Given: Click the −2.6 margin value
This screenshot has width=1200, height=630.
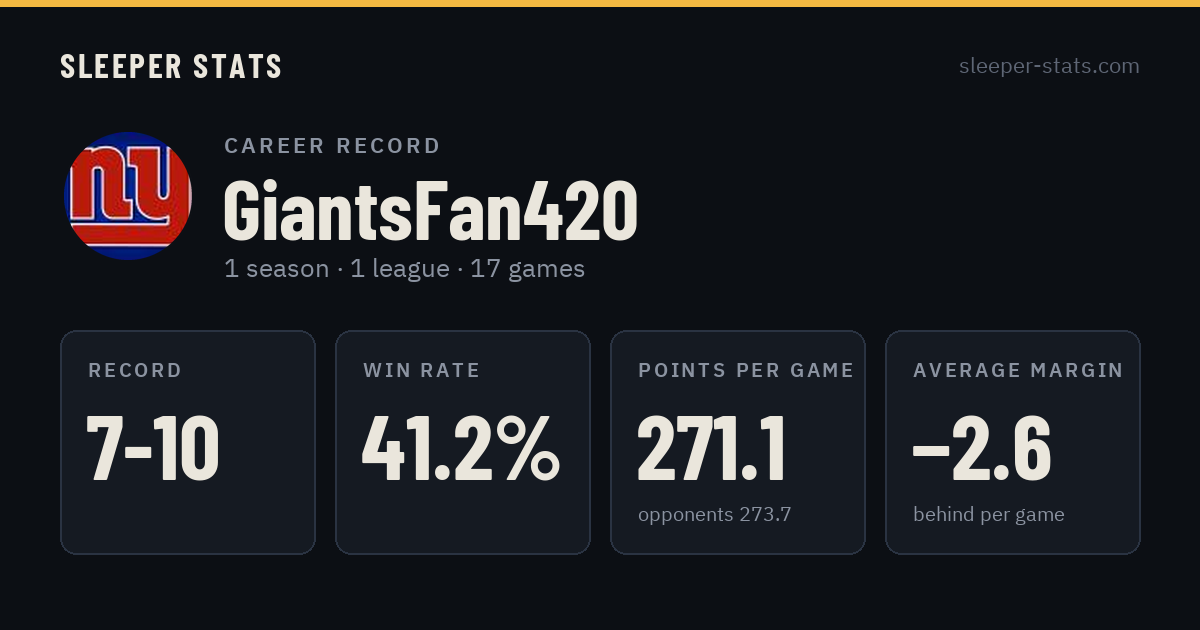Looking at the screenshot, I should point(981,447).
